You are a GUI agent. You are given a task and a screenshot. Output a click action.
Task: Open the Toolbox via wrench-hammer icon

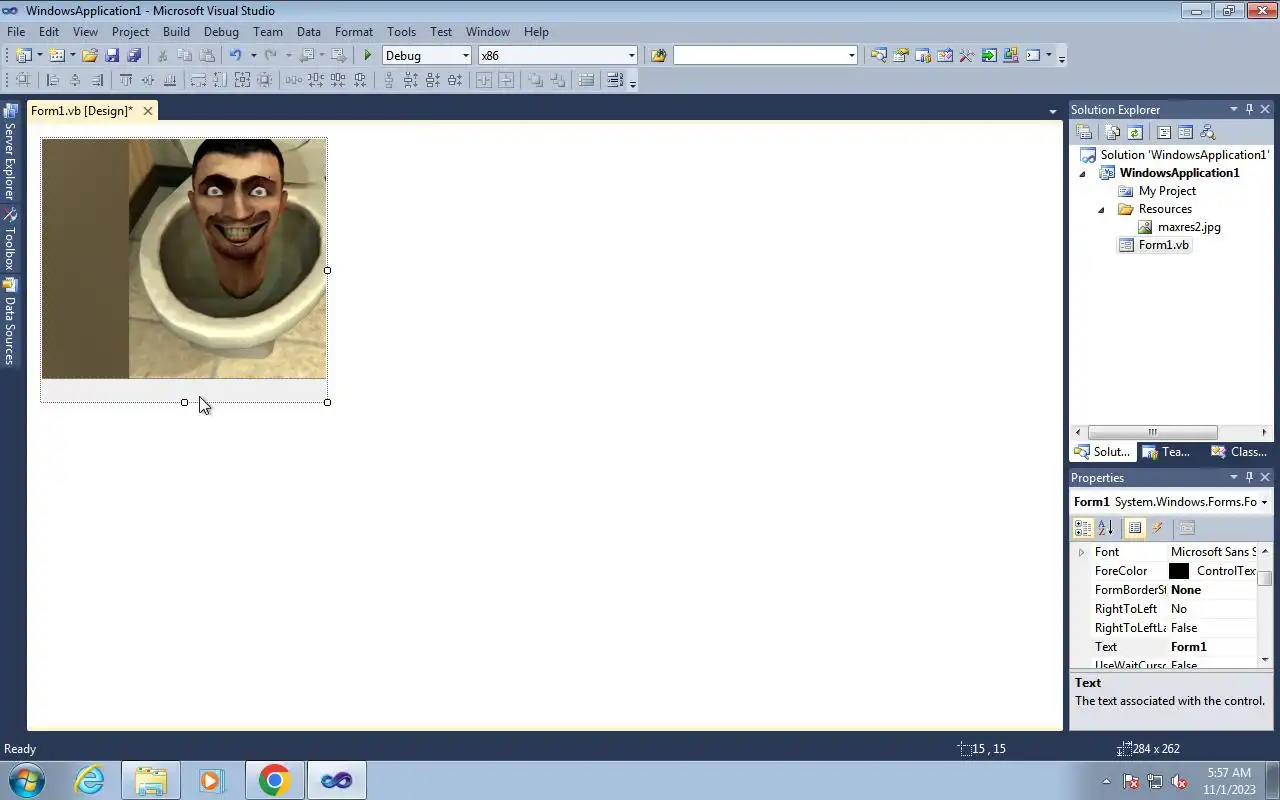[967, 55]
